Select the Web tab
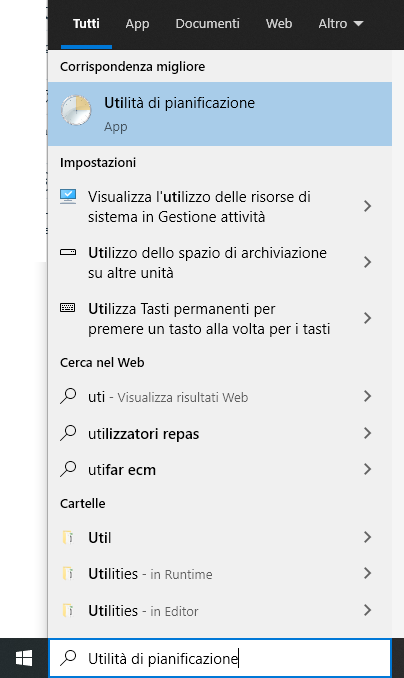The height and width of the screenshot is (678, 404). (279, 23)
